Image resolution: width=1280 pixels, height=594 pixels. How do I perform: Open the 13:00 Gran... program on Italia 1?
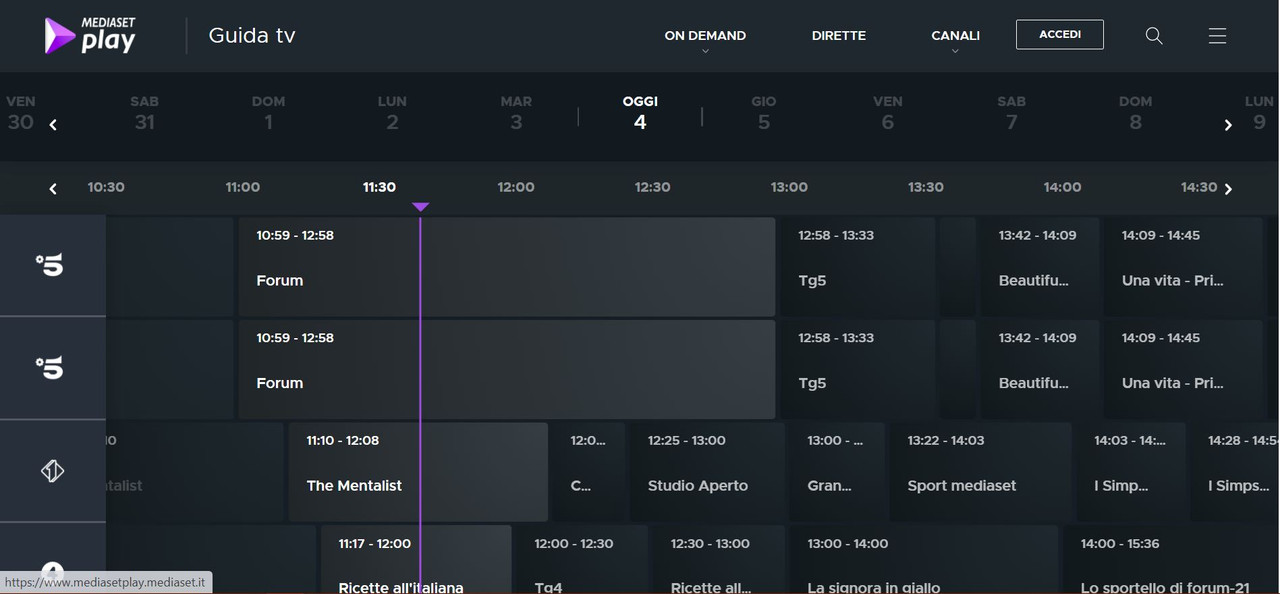pyautogui.click(x=836, y=472)
